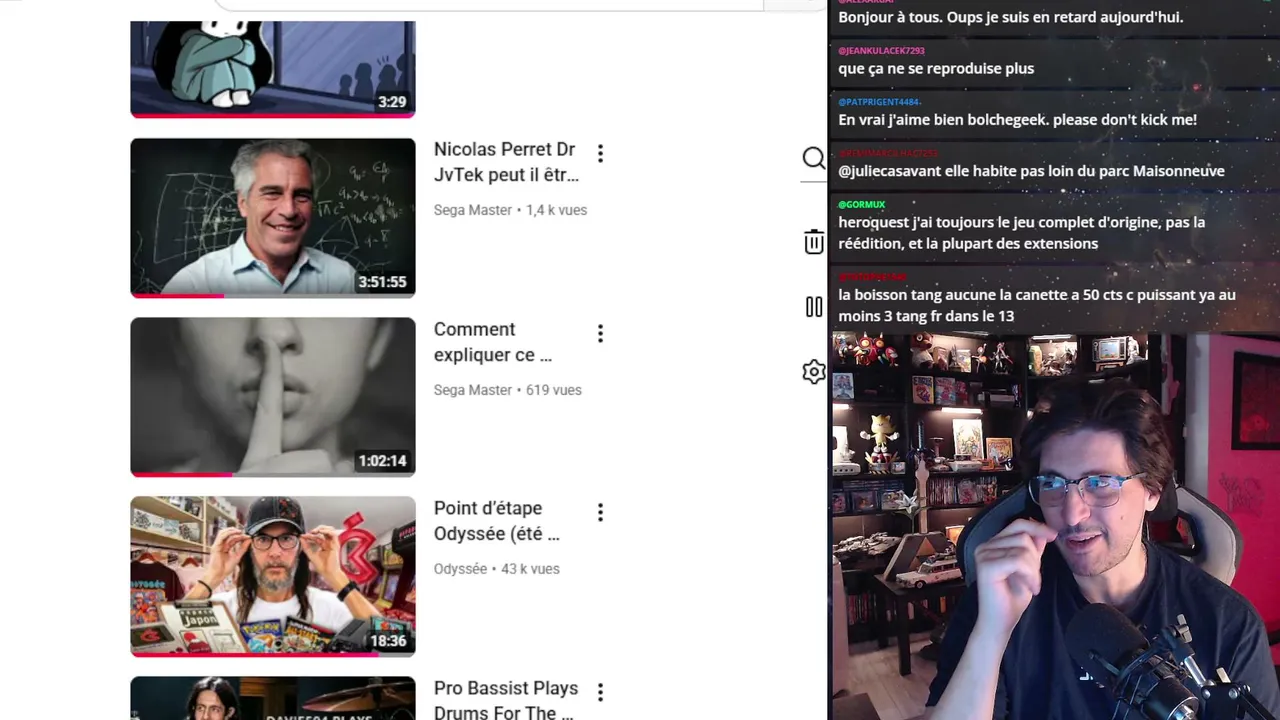This screenshot has height=720, width=1280.
Task: Open the 3:29 cartoon video thumbnail
Action: tap(273, 69)
